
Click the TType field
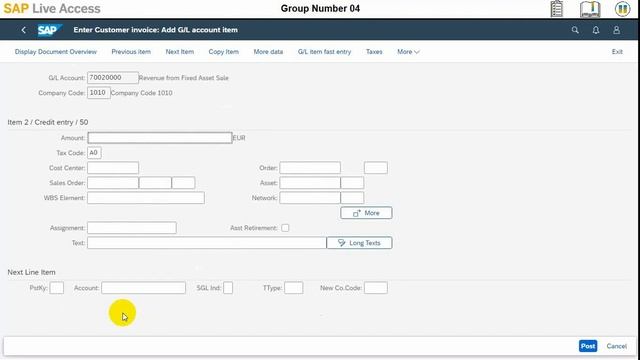[x=294, y=288]
